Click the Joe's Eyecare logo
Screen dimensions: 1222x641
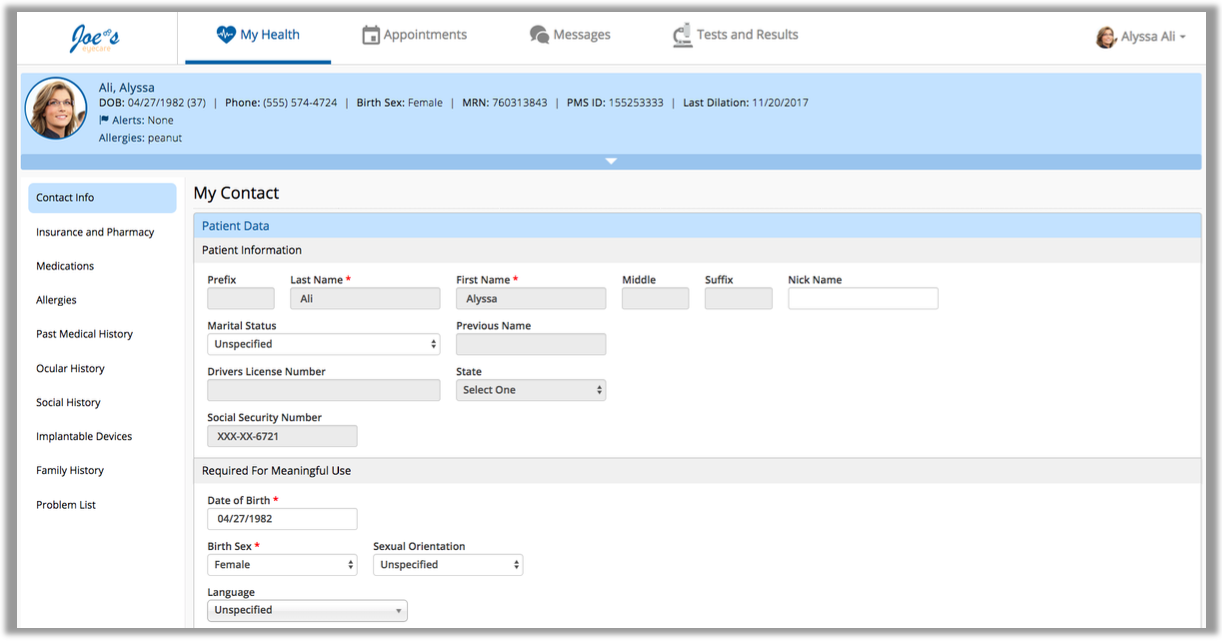95,37
